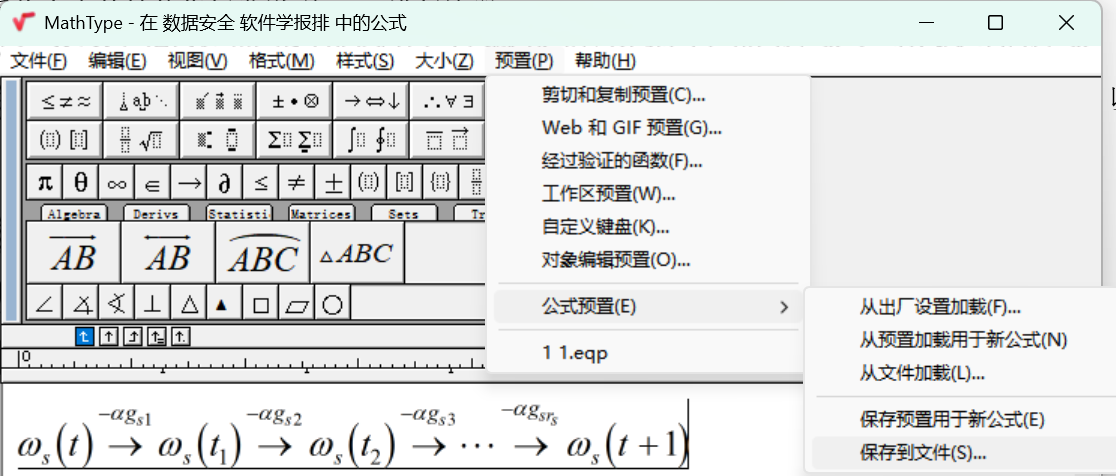Insert the filled black triangle symbol
The height and width of the screenshot is (476, 1116).
coord(224,305)
